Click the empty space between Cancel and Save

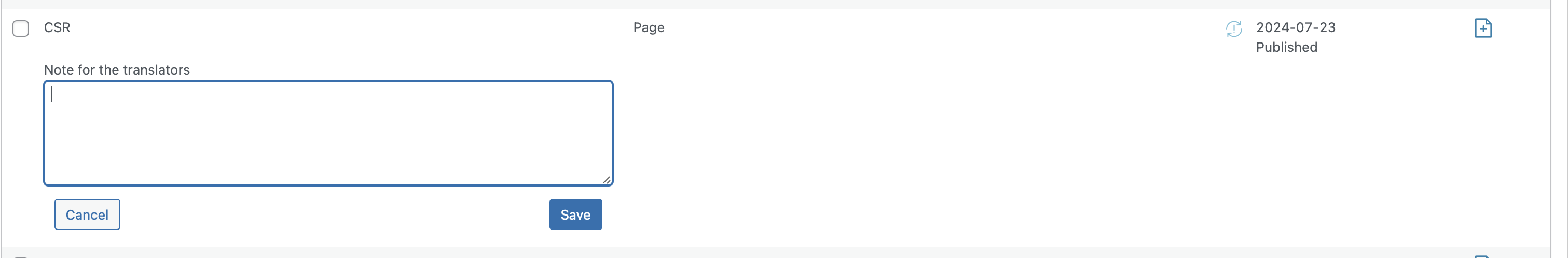pyautogui.click(x=334, y=214)
